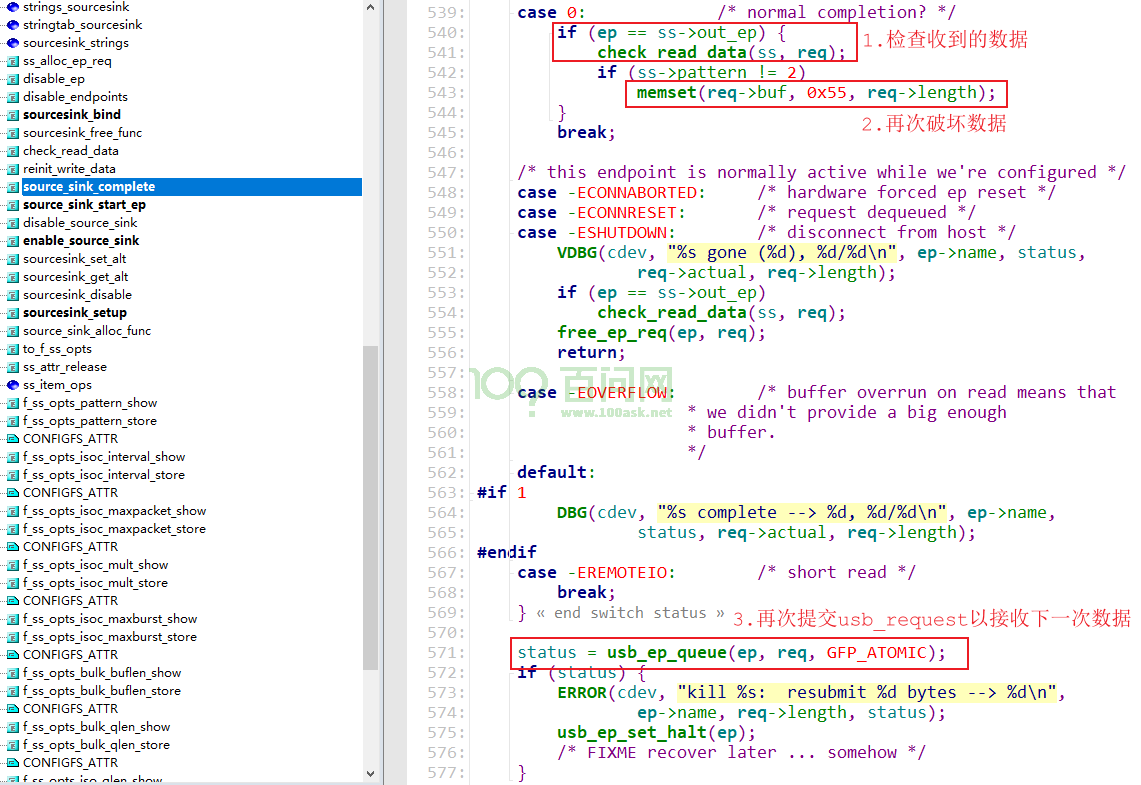Select source_sink_start_ep in symbol list
Viewport: 1141px width, 785px height.
point(84,205)
